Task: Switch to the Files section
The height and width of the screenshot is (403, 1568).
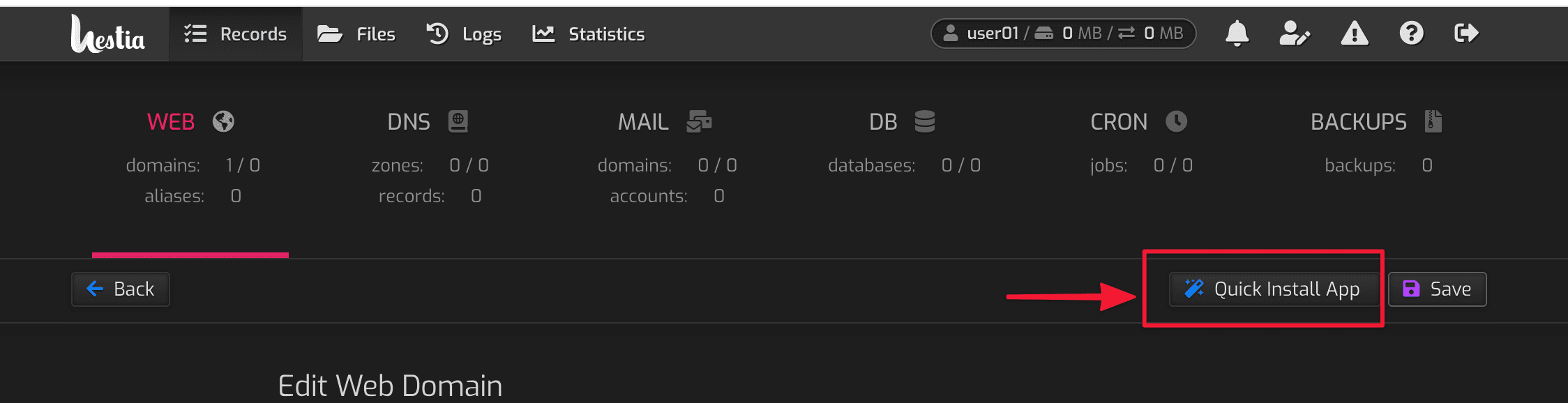Action: pyautogui.click(x=357, y=33)
